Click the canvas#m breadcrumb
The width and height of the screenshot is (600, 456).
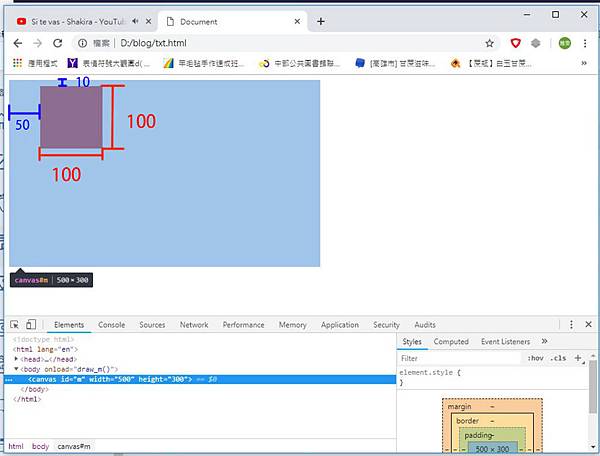coord(74,446)
